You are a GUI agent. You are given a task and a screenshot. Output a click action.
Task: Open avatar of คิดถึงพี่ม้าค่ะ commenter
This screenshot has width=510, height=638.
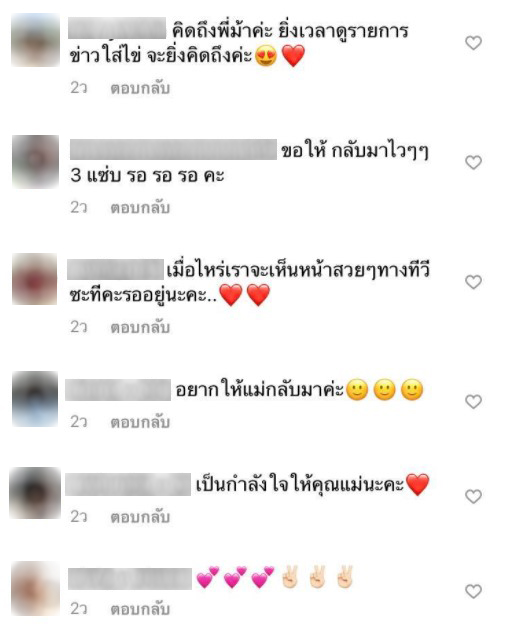pyautogui.click(x=35, y=40)
